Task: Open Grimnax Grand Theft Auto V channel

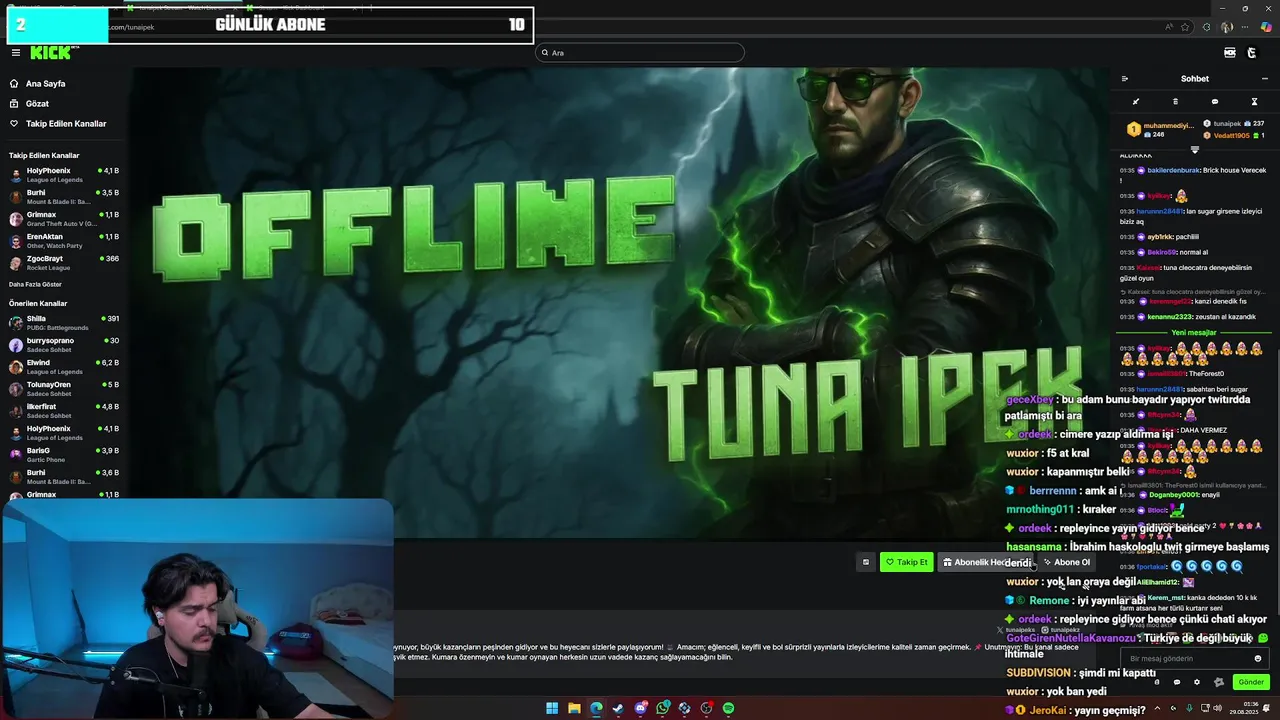Action: (64, 218)
